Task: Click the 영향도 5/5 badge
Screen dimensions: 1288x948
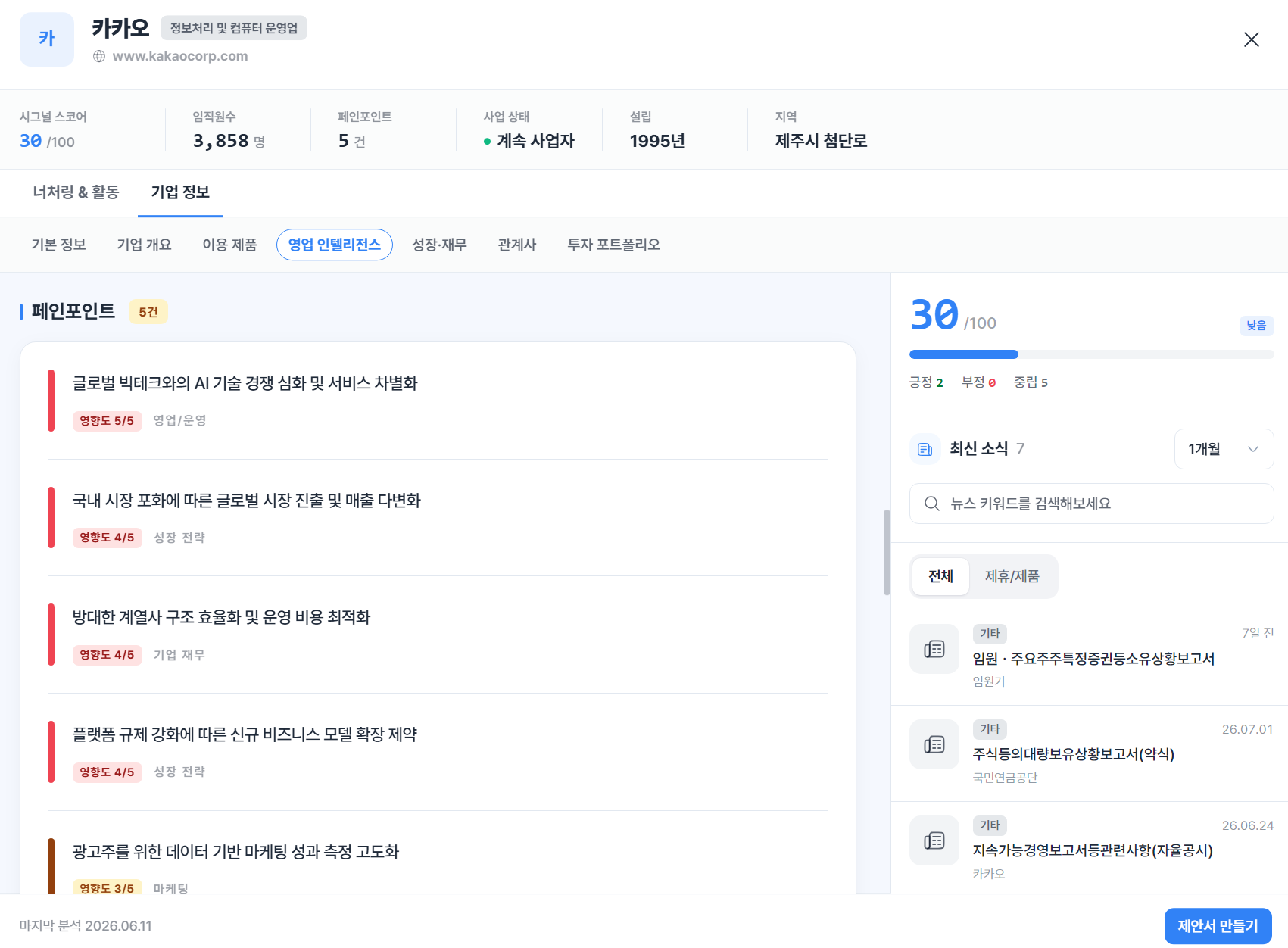Action: click(x=107, y=421)
